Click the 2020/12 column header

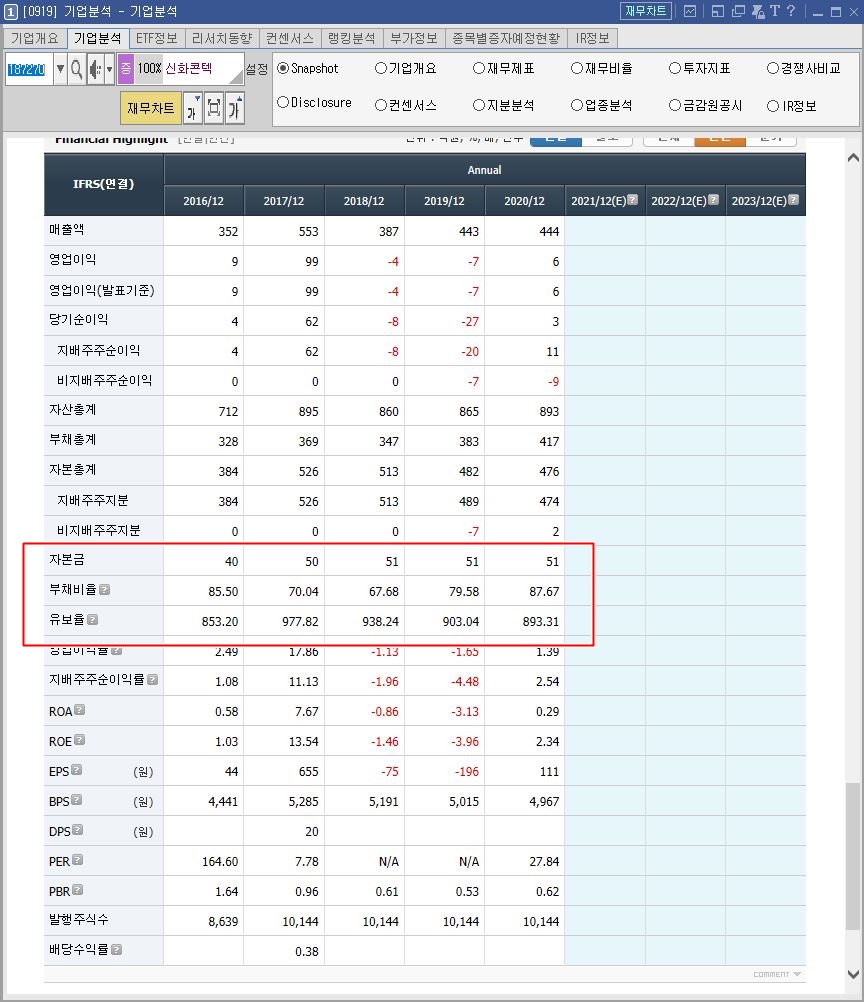[524, 201]
